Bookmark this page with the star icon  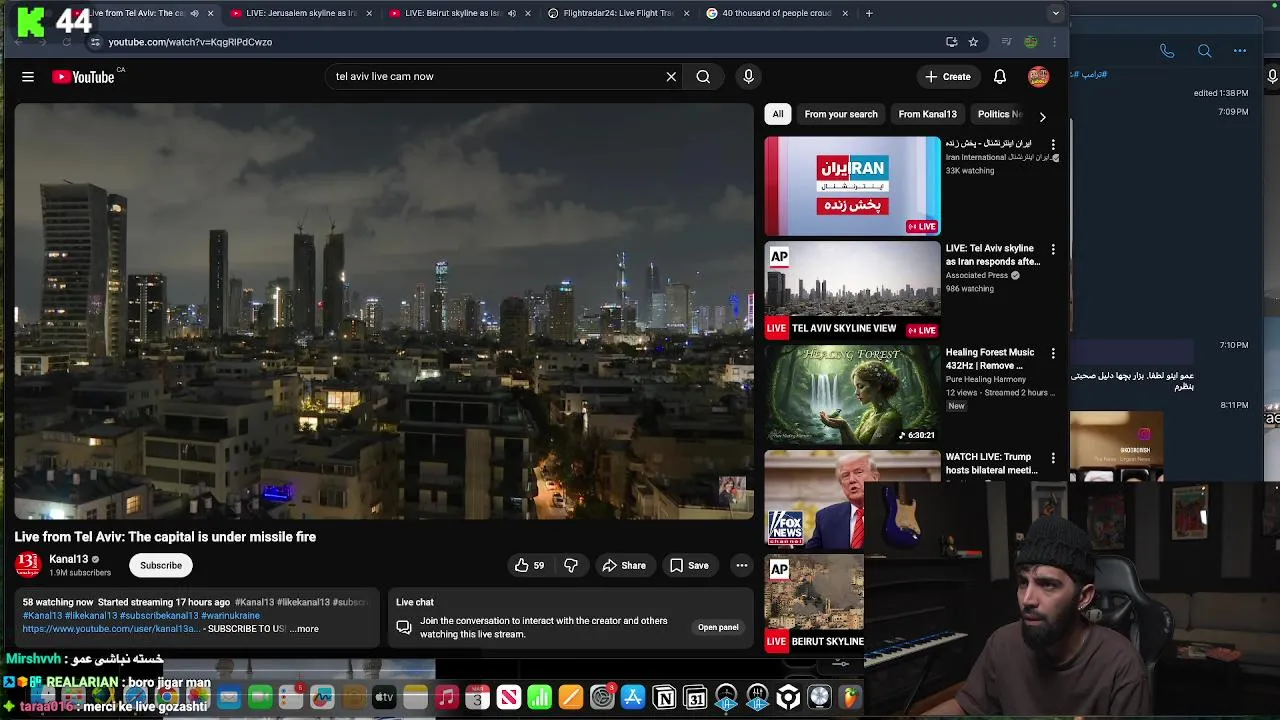(973, 42)
